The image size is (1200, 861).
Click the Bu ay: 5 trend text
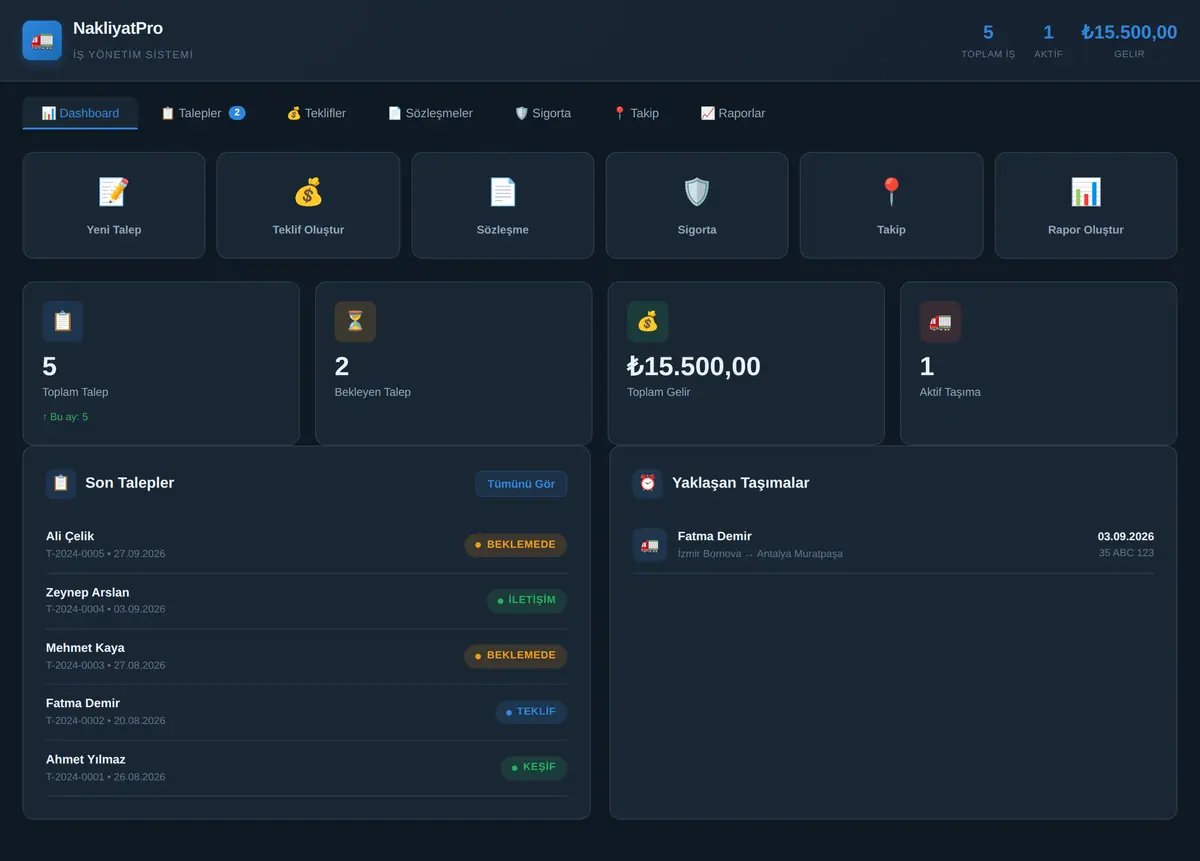65,417
